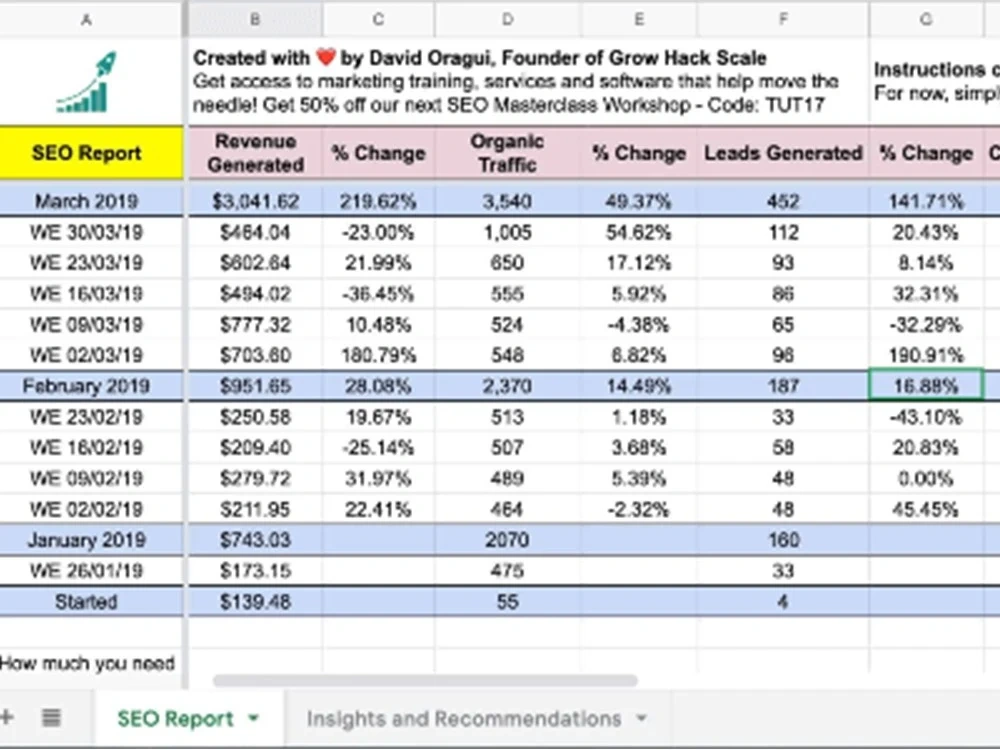Open the all sheets list icon
The height and width of the screenshot is (750, 1000).
pos(52,717)
